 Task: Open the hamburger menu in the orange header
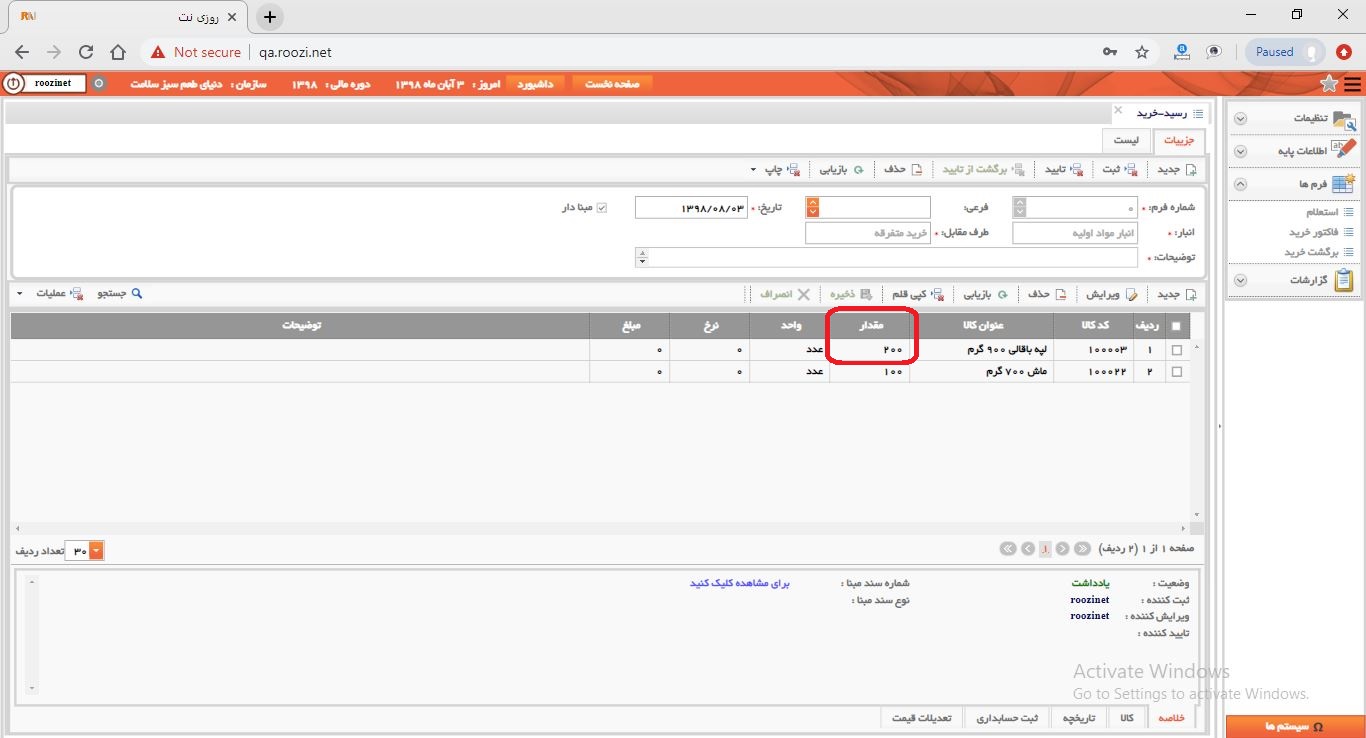pos(1353,84)
